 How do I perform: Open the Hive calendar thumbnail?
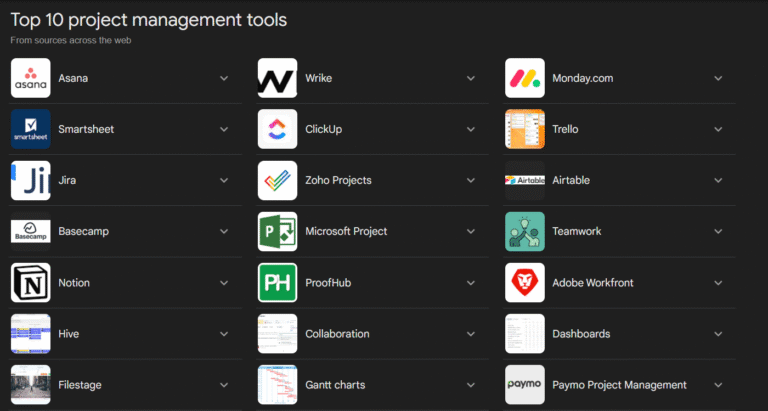(x=30, y=334)
